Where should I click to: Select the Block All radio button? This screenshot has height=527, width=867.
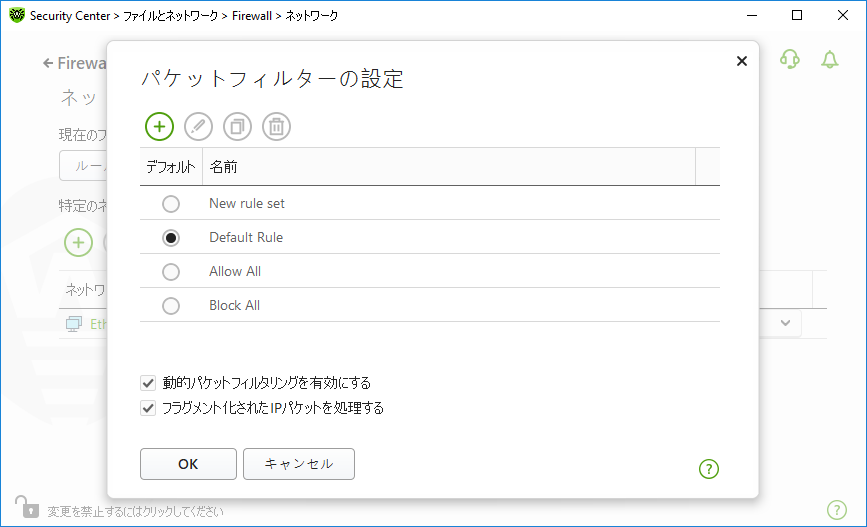coord(171,306)
